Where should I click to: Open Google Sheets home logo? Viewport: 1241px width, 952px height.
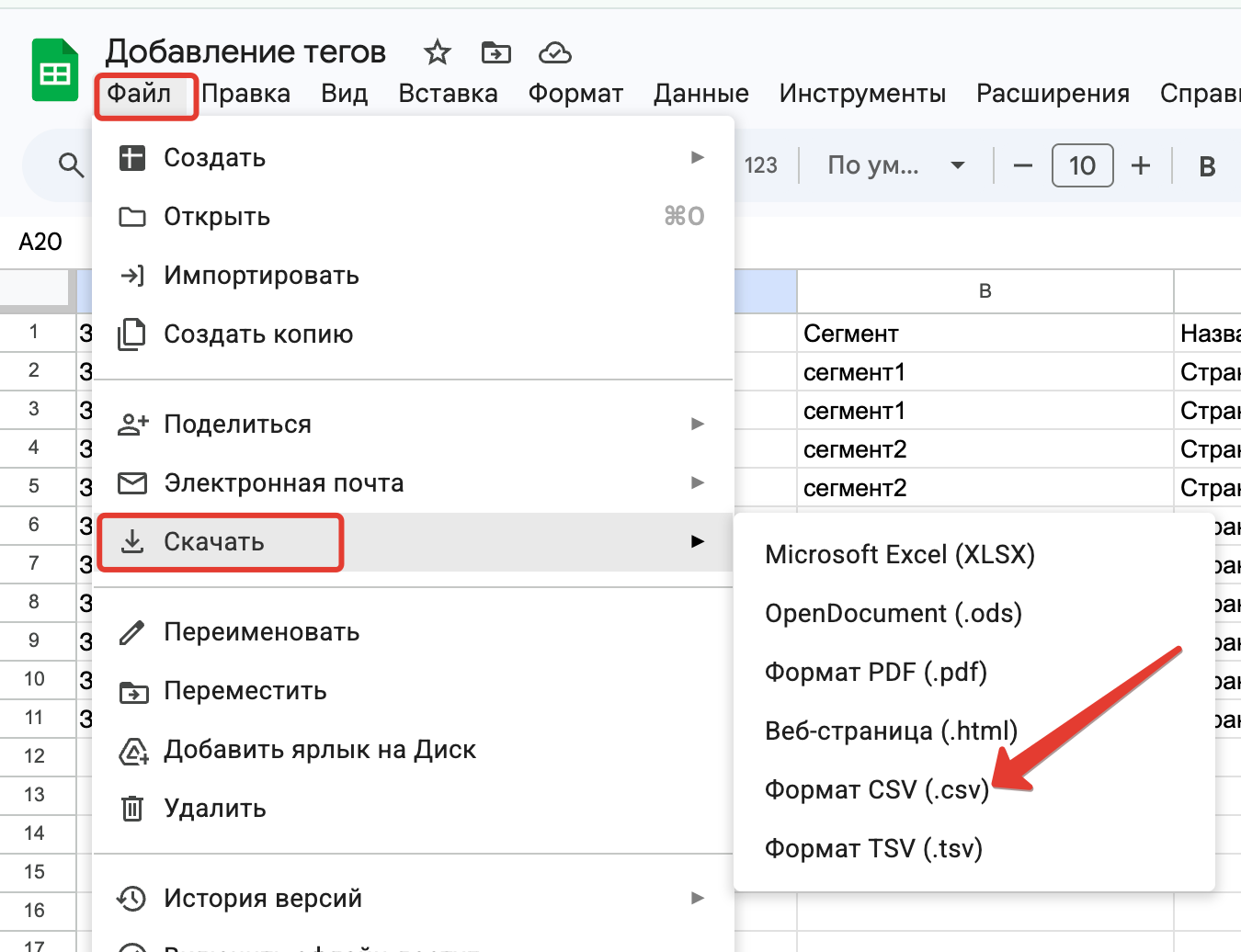pos(55,71)
